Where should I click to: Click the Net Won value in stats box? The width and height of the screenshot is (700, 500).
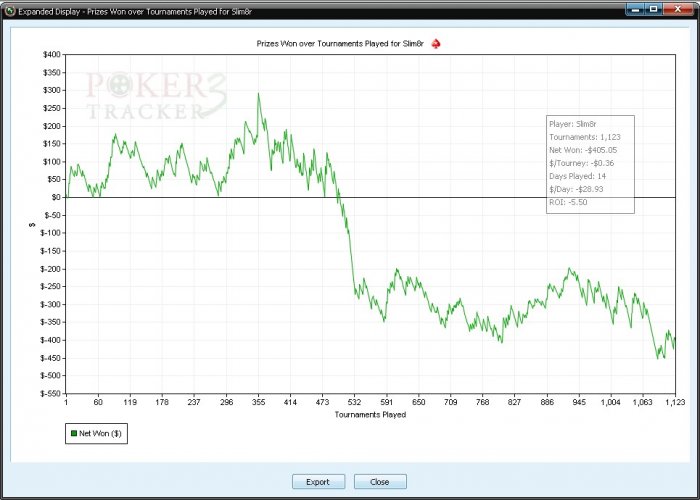601,150
